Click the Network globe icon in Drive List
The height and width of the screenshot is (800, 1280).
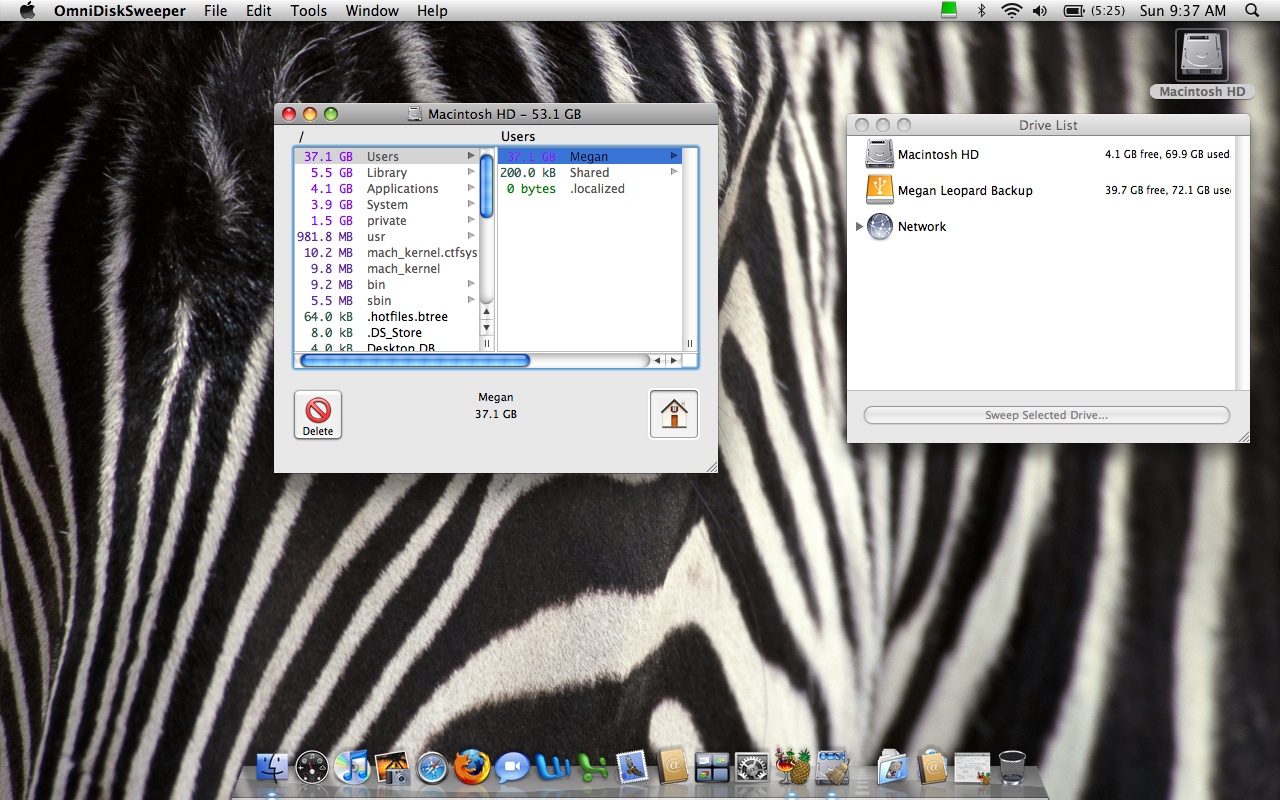880,226
